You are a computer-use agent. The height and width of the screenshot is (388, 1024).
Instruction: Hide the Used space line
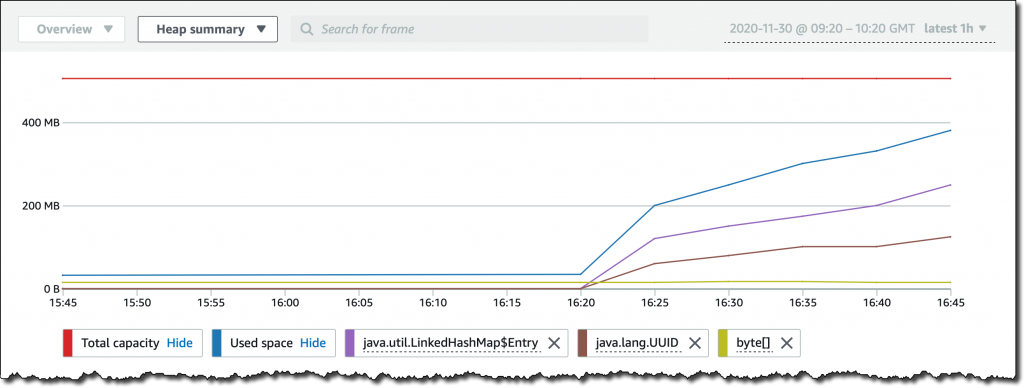click(312, 343)
